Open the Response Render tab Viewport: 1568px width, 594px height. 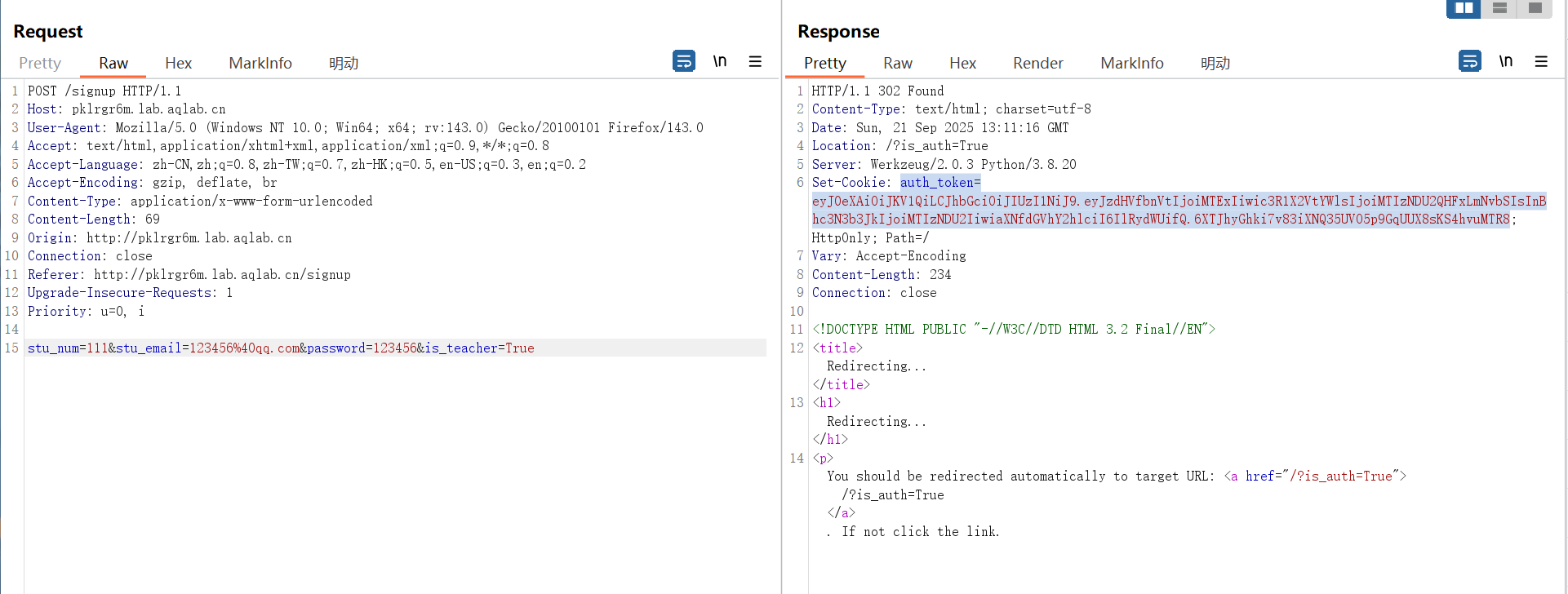pos(1037,63)
